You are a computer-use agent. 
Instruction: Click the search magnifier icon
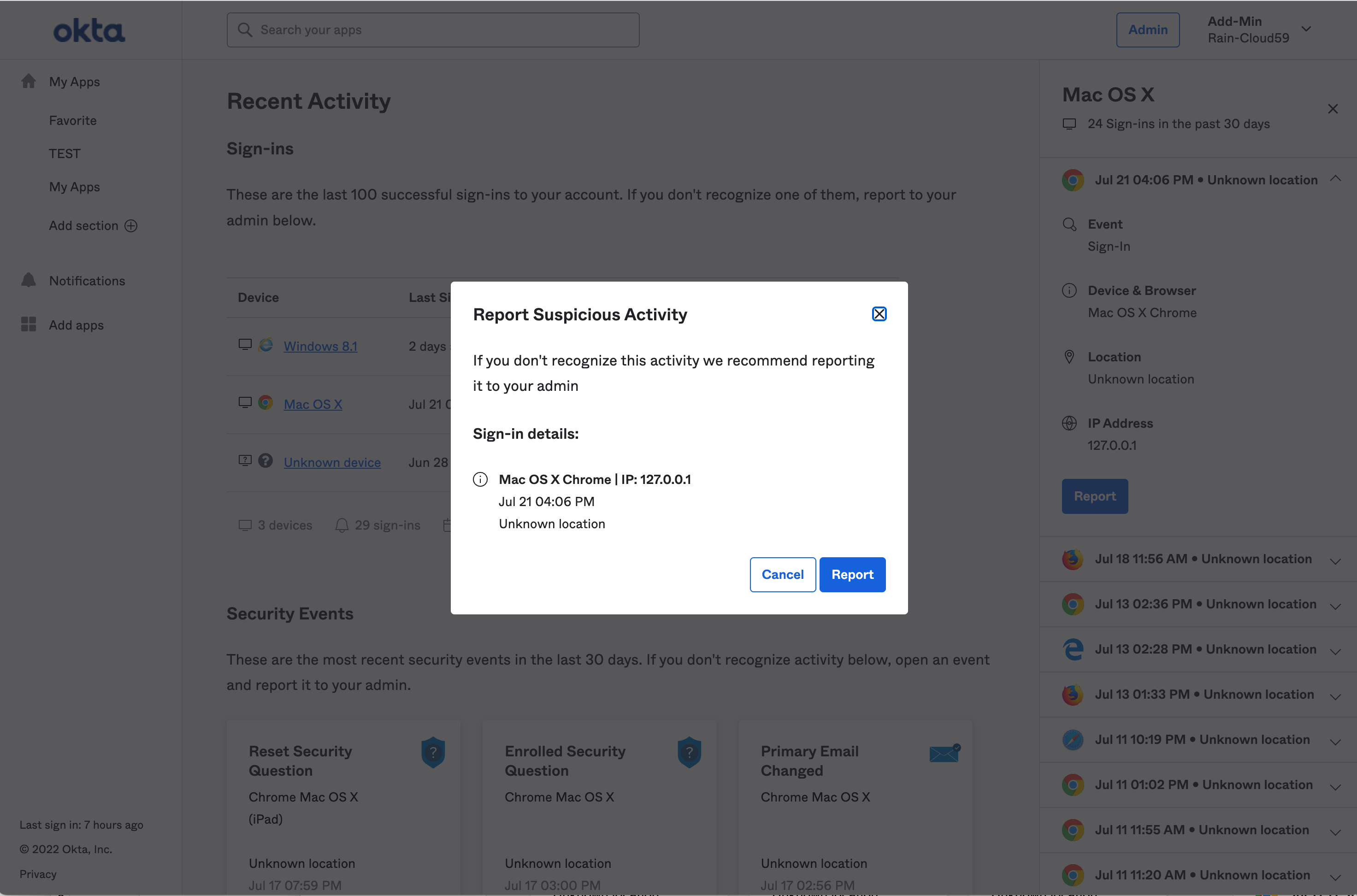pyautogui.click(x=245, y=29)
